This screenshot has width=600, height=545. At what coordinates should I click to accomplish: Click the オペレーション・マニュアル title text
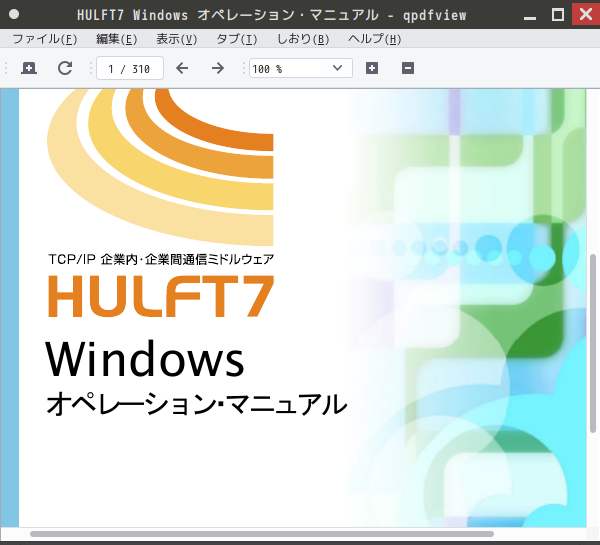197,404
